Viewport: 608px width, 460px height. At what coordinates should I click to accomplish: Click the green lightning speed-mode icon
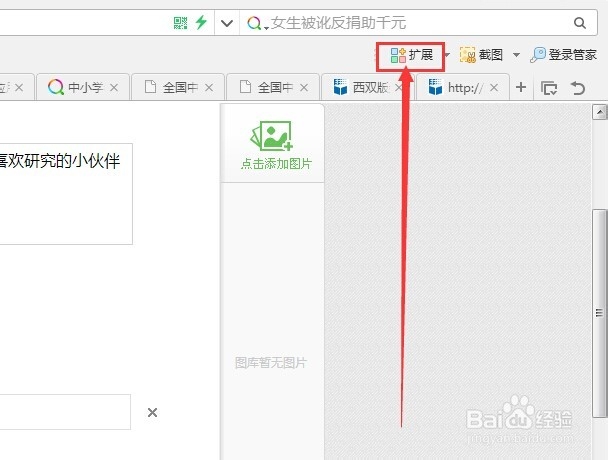point(201,22)
